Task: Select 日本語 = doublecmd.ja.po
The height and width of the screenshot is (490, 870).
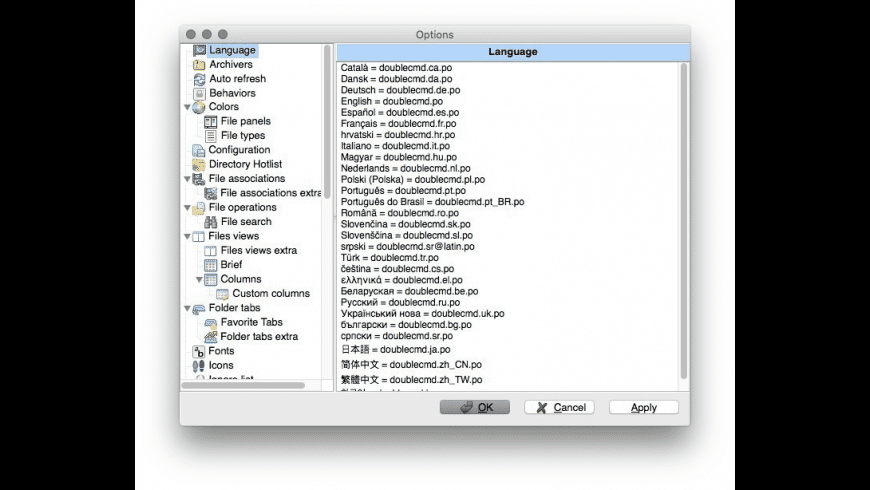Action: 396,350
